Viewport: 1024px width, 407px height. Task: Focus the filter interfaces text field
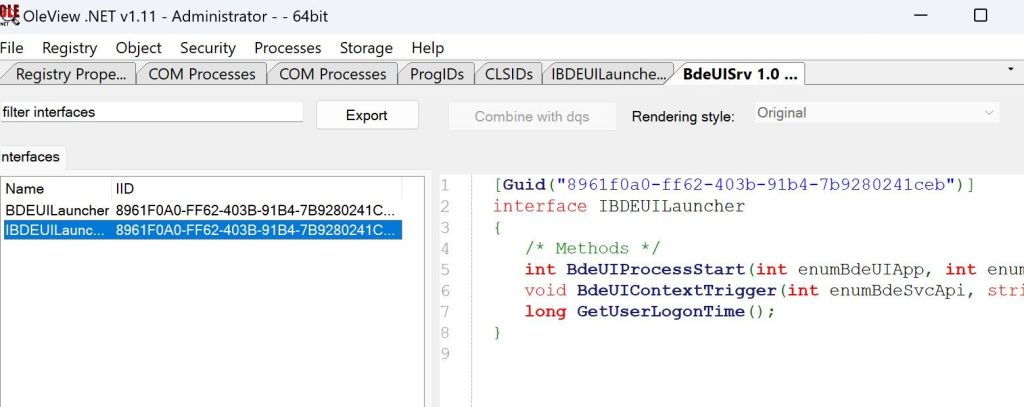point(150,112)
